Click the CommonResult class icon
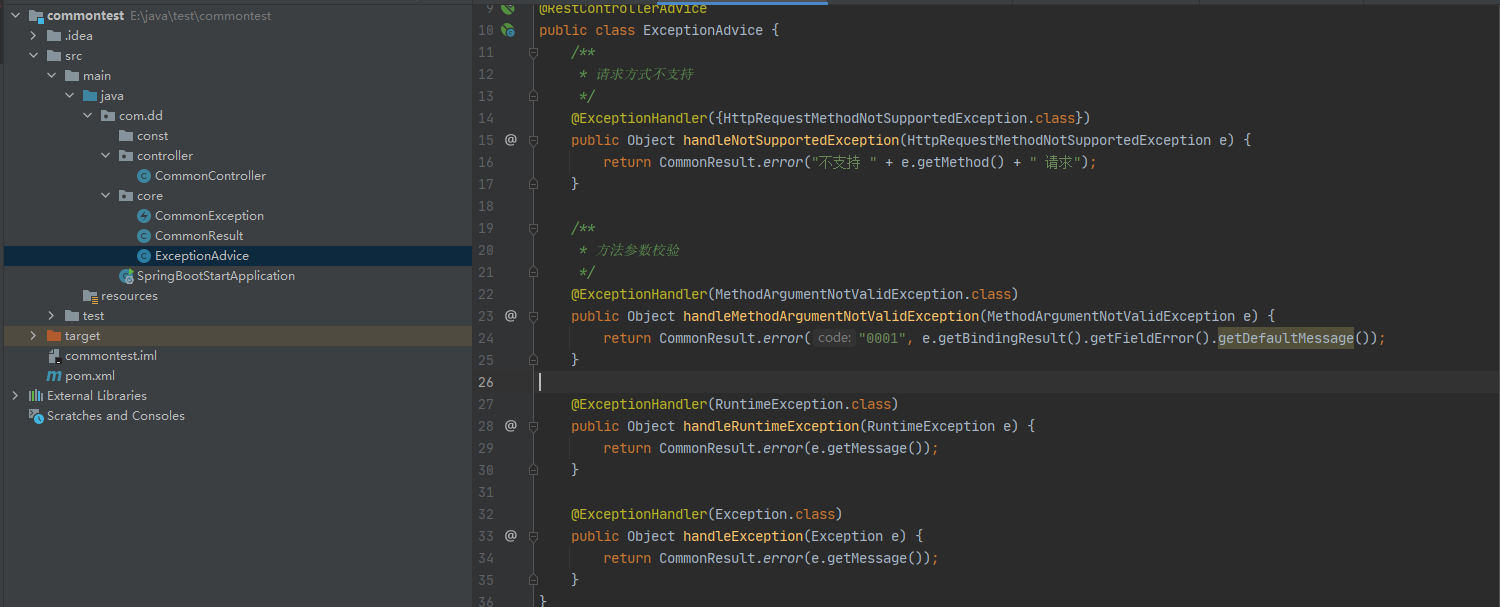Image resolution: width=1500 pixels, height=607 pixels. click(144, 236)
